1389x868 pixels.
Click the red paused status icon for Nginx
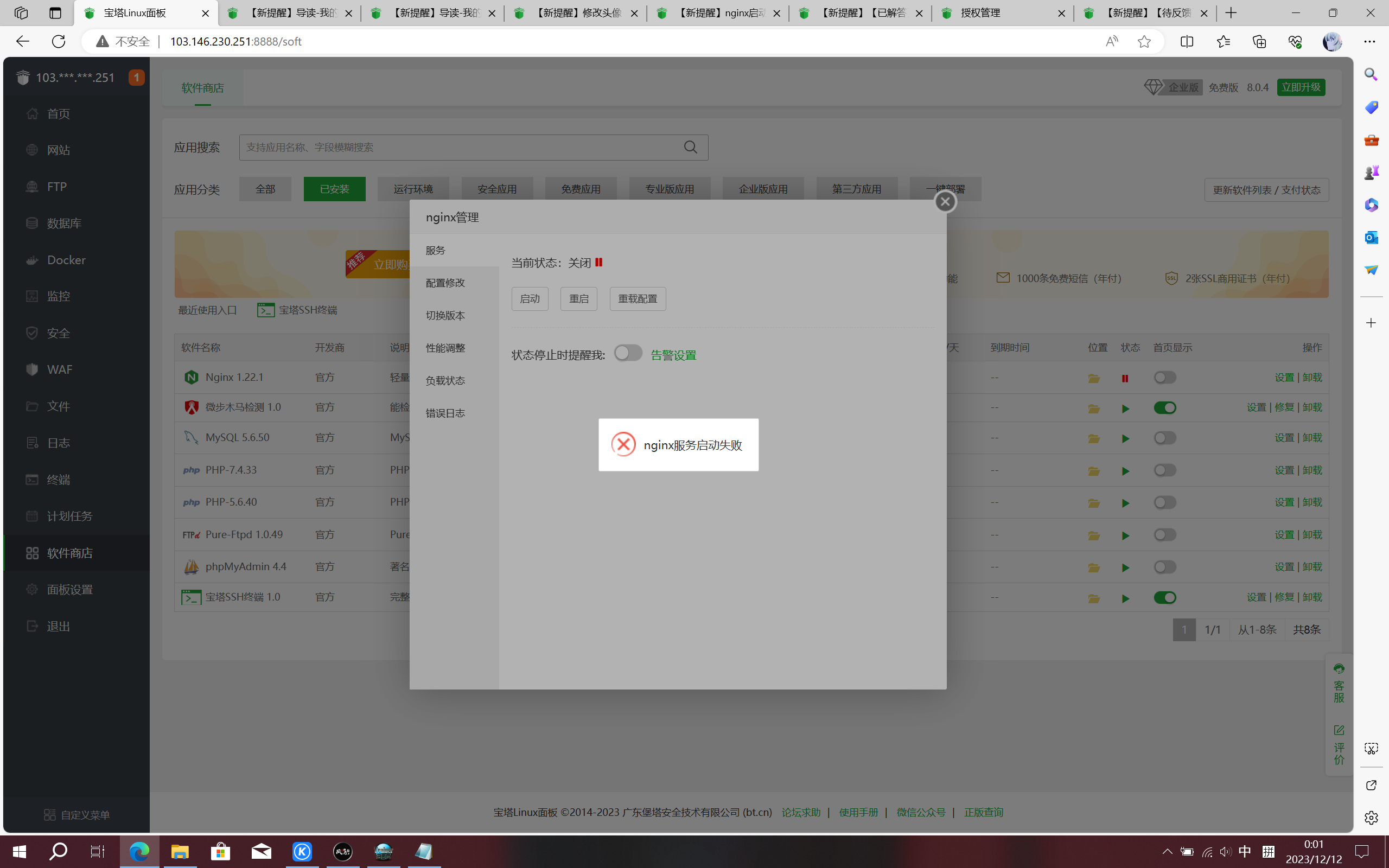point(1125,378)
